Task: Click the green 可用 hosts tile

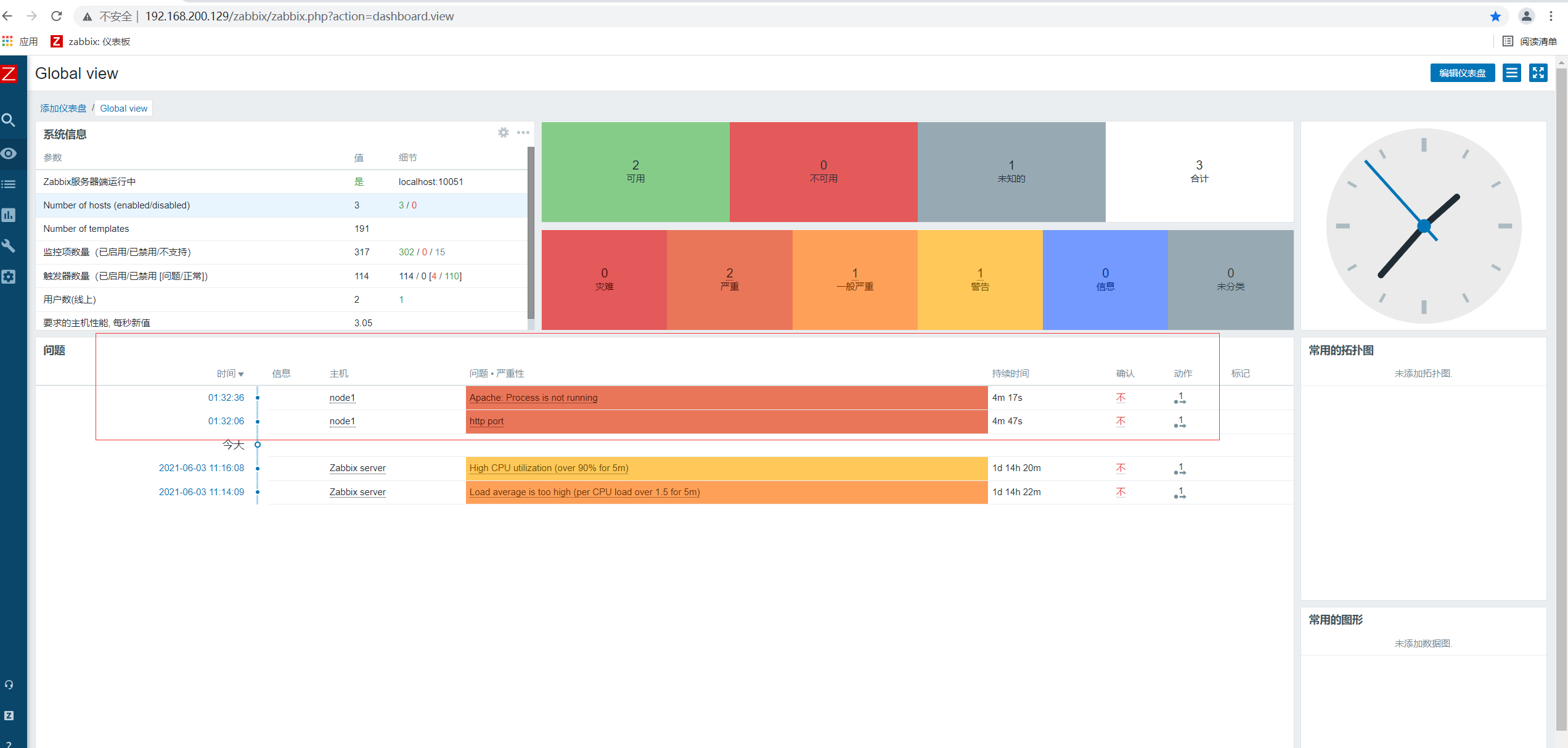Action: point(635,171)
